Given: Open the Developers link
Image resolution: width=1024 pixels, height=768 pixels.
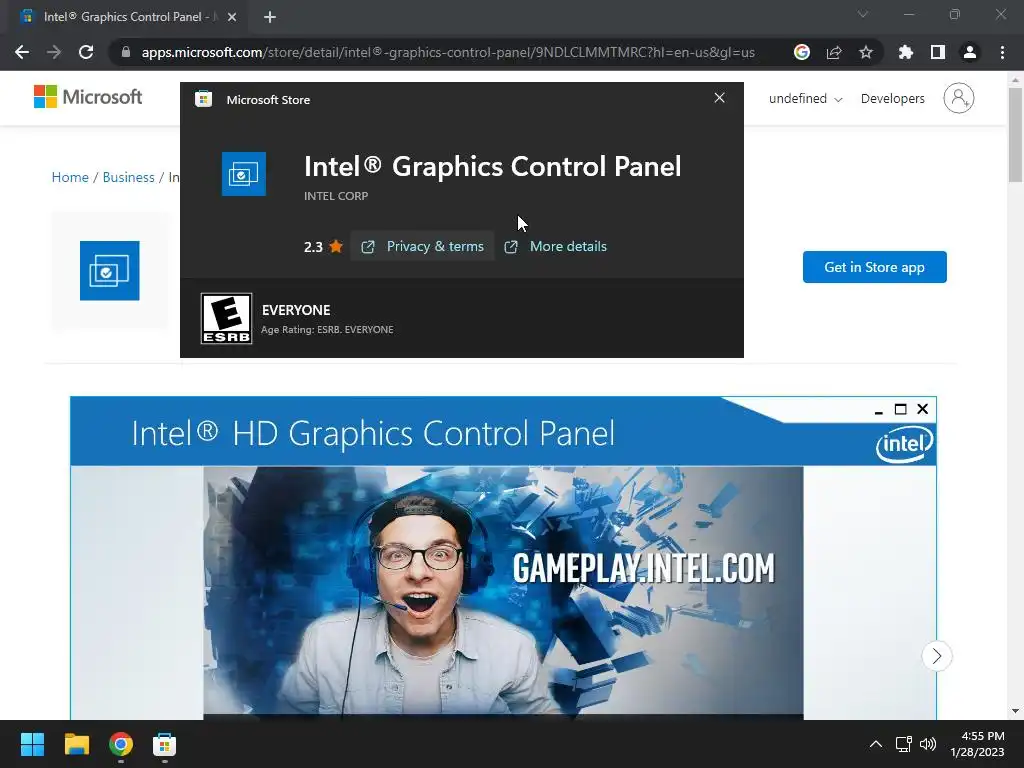Looking at the screenshot, I should [893, 99].
